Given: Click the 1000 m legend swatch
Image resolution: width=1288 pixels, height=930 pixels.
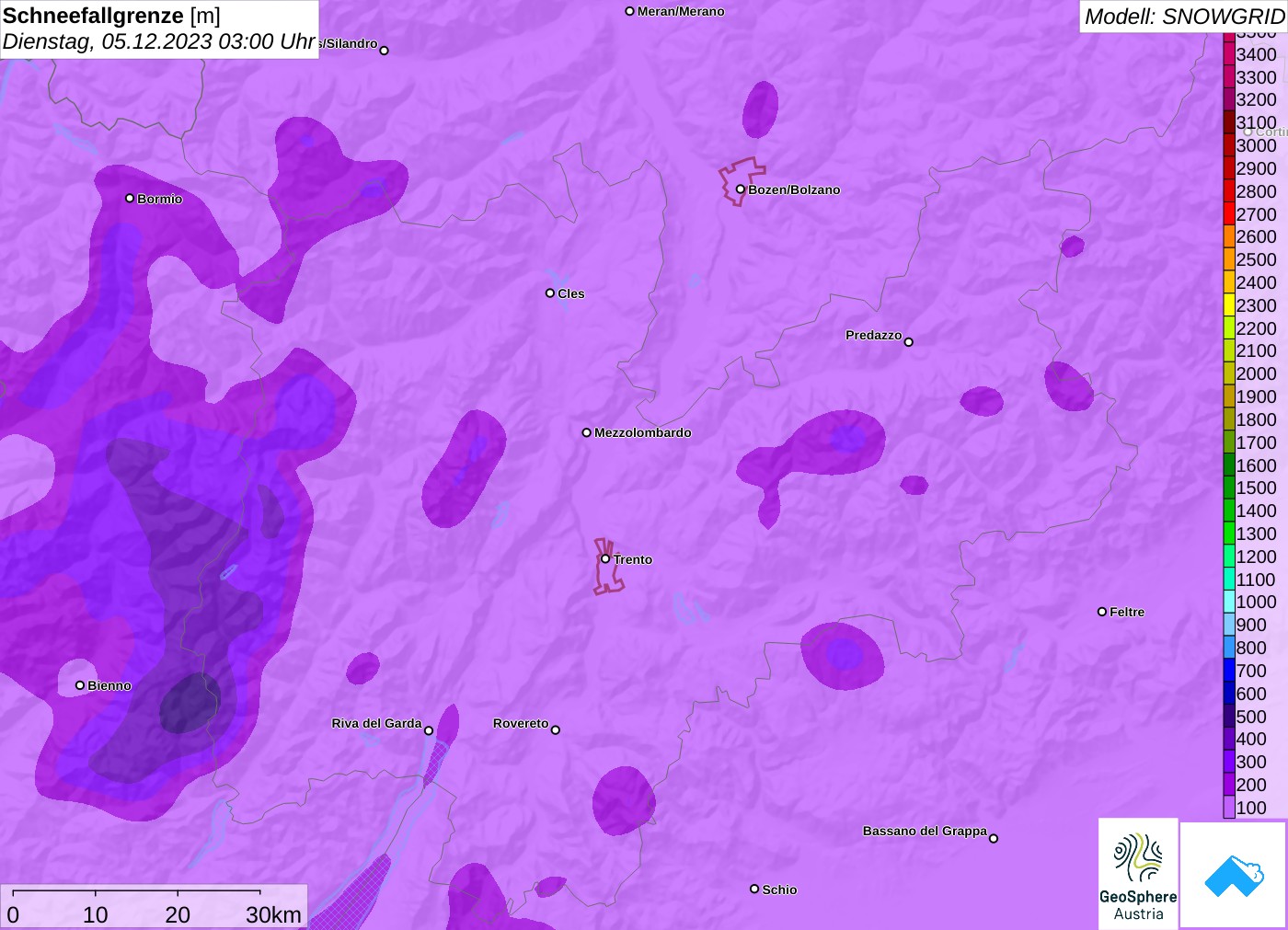Looking at the screenshot, I should coord(1229,603).
